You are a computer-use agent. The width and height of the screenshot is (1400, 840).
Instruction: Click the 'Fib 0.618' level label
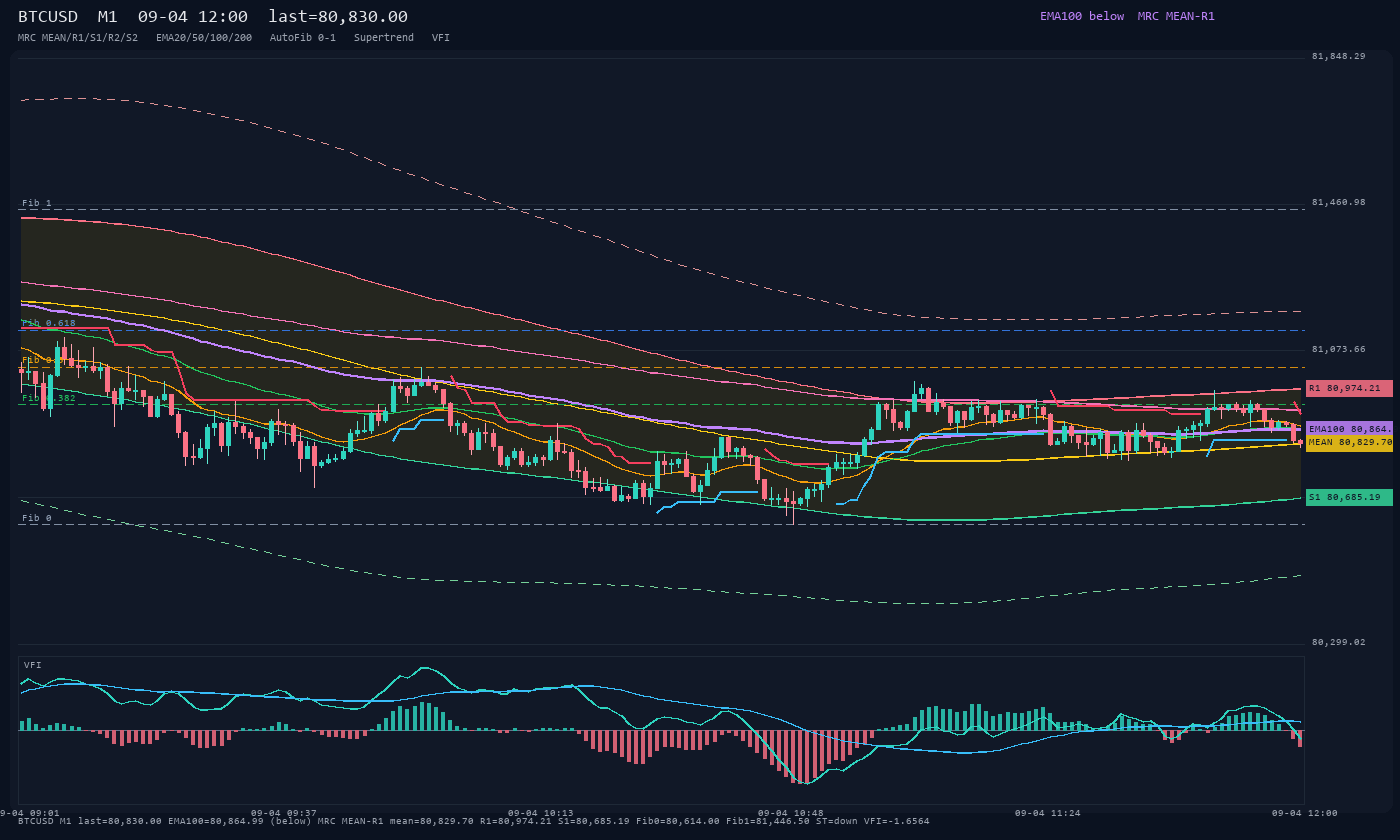tap(49, 323)
